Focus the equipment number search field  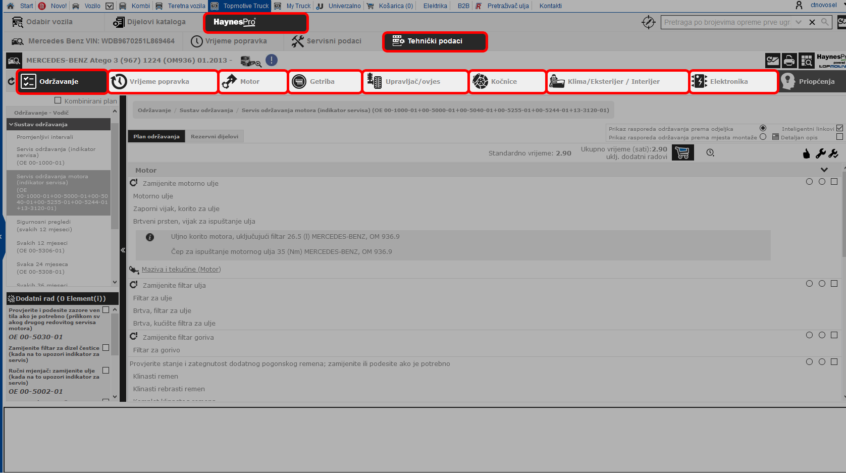(x=726, y=22)
